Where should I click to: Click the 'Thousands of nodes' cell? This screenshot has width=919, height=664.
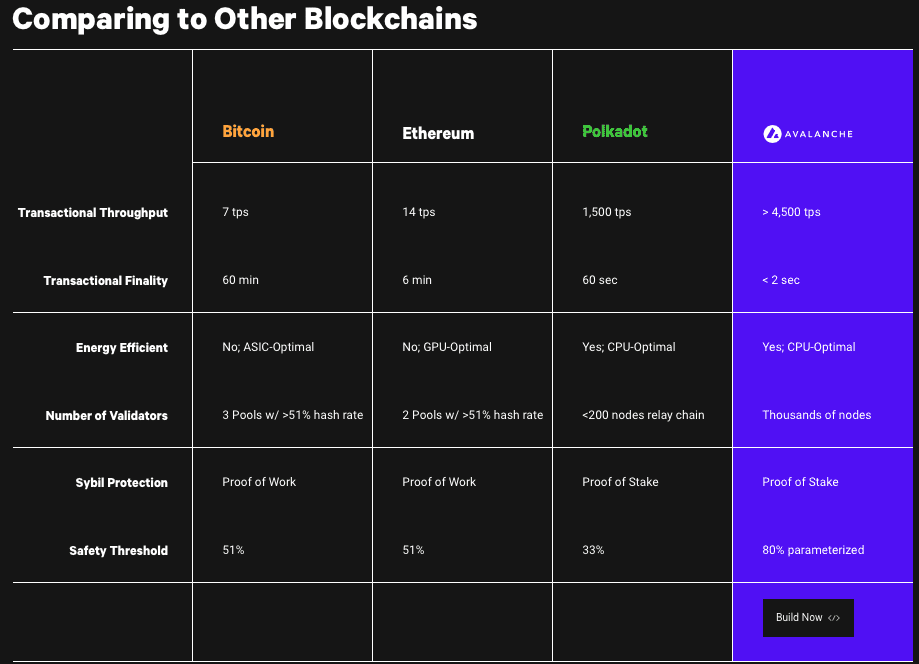tap(817, 415)
